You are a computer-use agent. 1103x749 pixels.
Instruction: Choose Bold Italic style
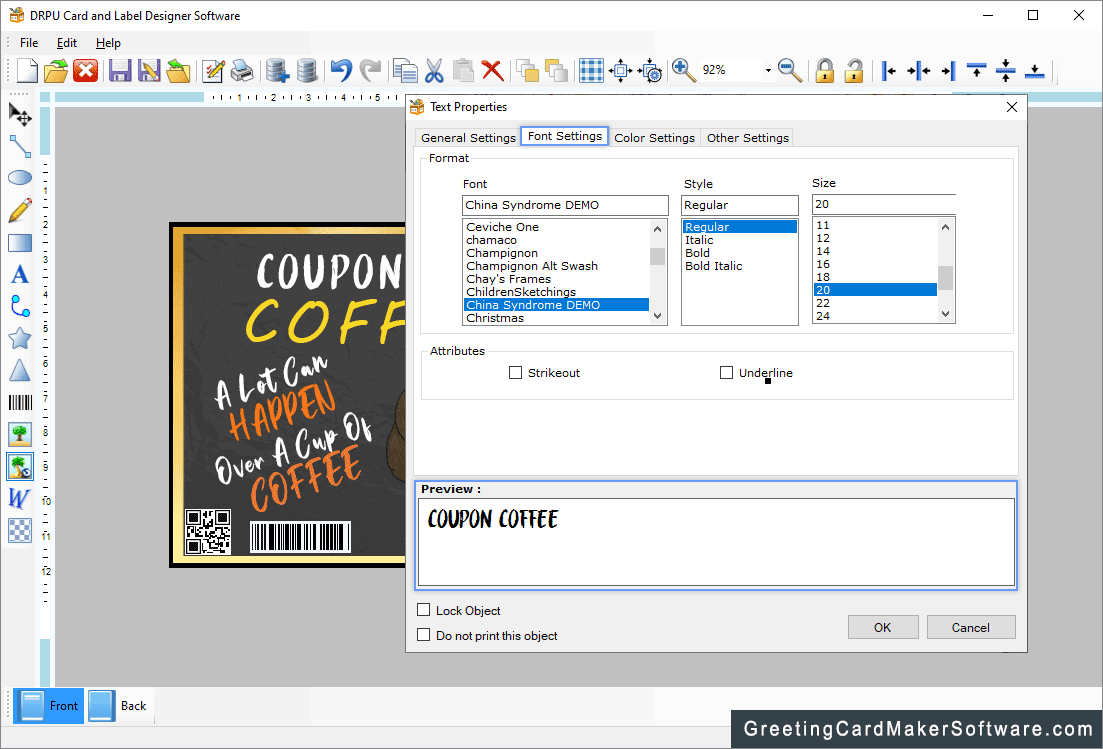tap(713, 266)
